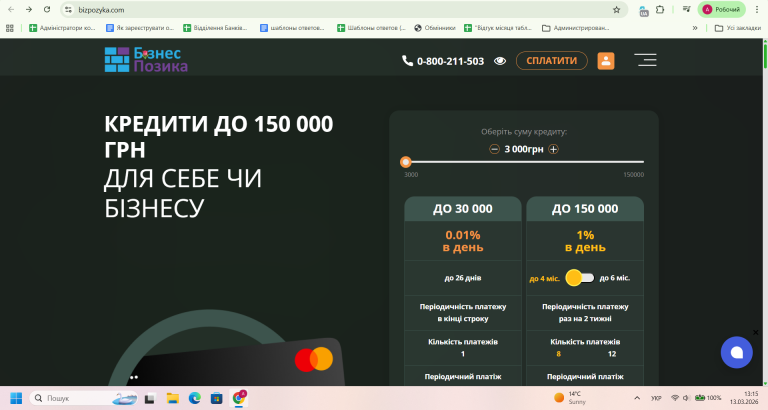Expand hidden bookmarks chevron

[695, 28]
